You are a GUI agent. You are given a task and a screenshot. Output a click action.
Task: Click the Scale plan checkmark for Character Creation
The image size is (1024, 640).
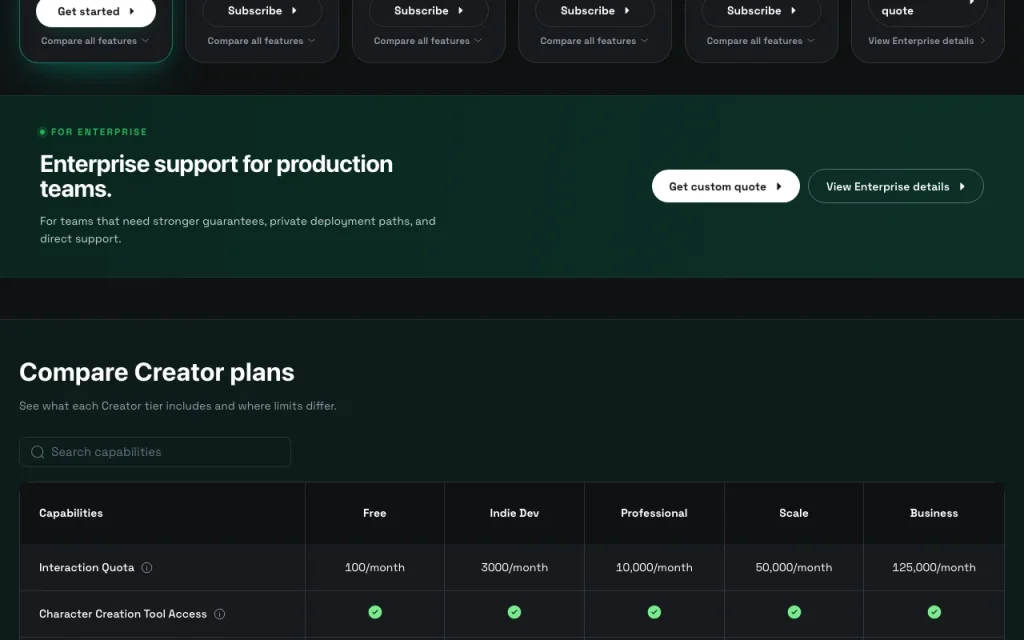[x=794, y=612]
